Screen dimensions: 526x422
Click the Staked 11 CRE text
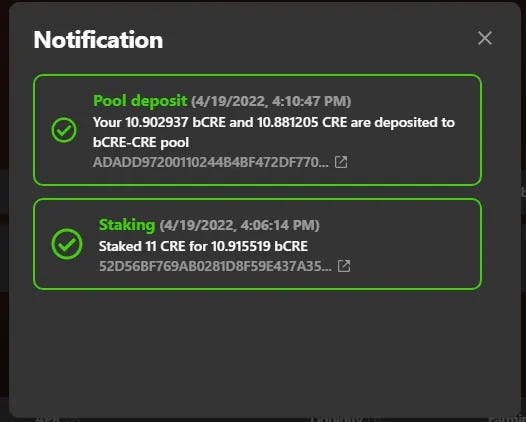pyautogui.click(x=142, y=247)
